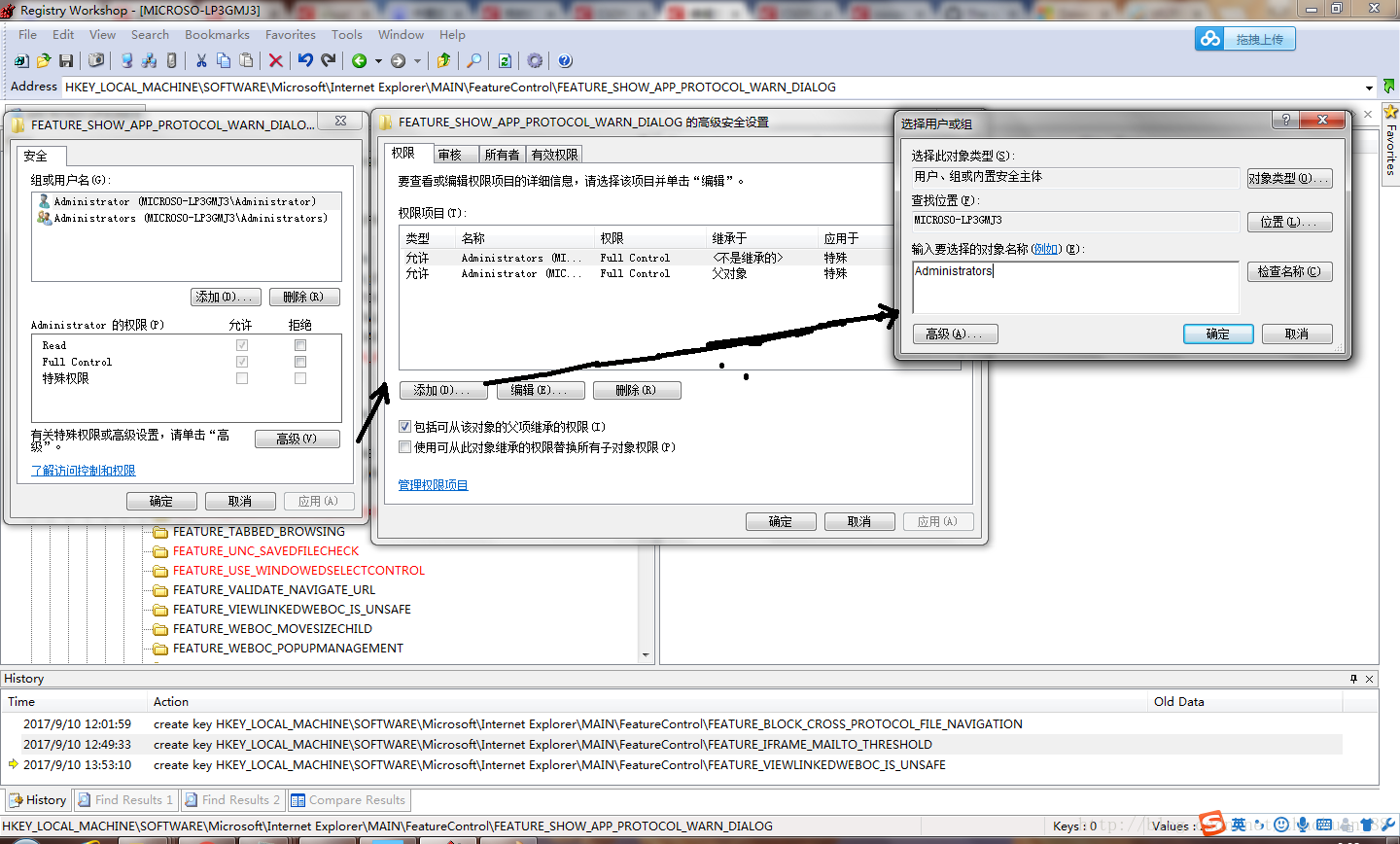1400x844 pixels.
Task: Check 使用可从此对象继承的权限替换所有子对象权限
Action: click(x=404, y=447)
